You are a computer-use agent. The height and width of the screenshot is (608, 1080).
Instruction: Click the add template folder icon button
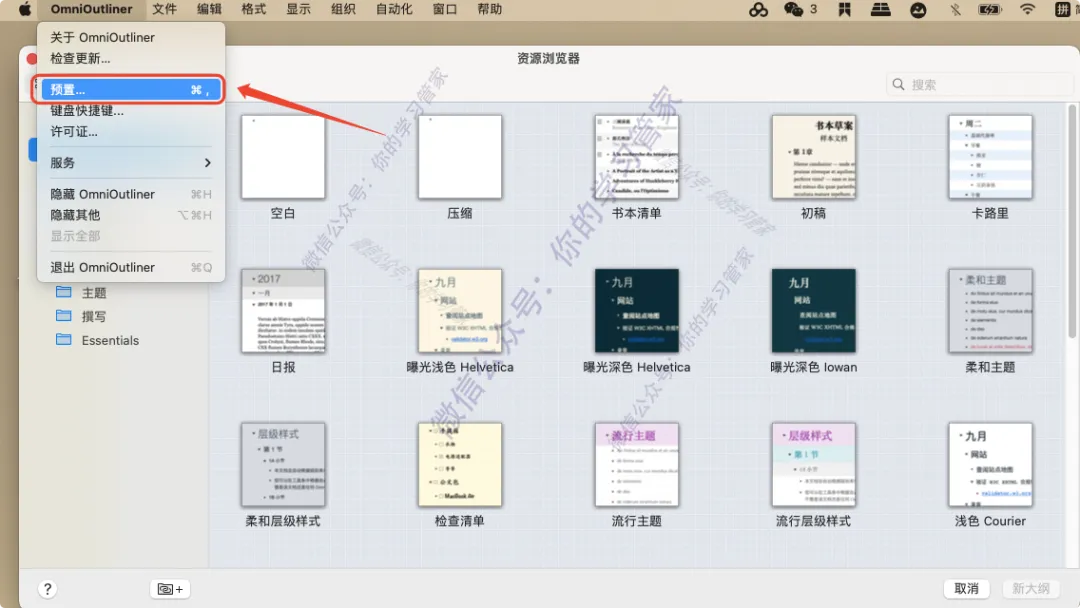(170, 589)
